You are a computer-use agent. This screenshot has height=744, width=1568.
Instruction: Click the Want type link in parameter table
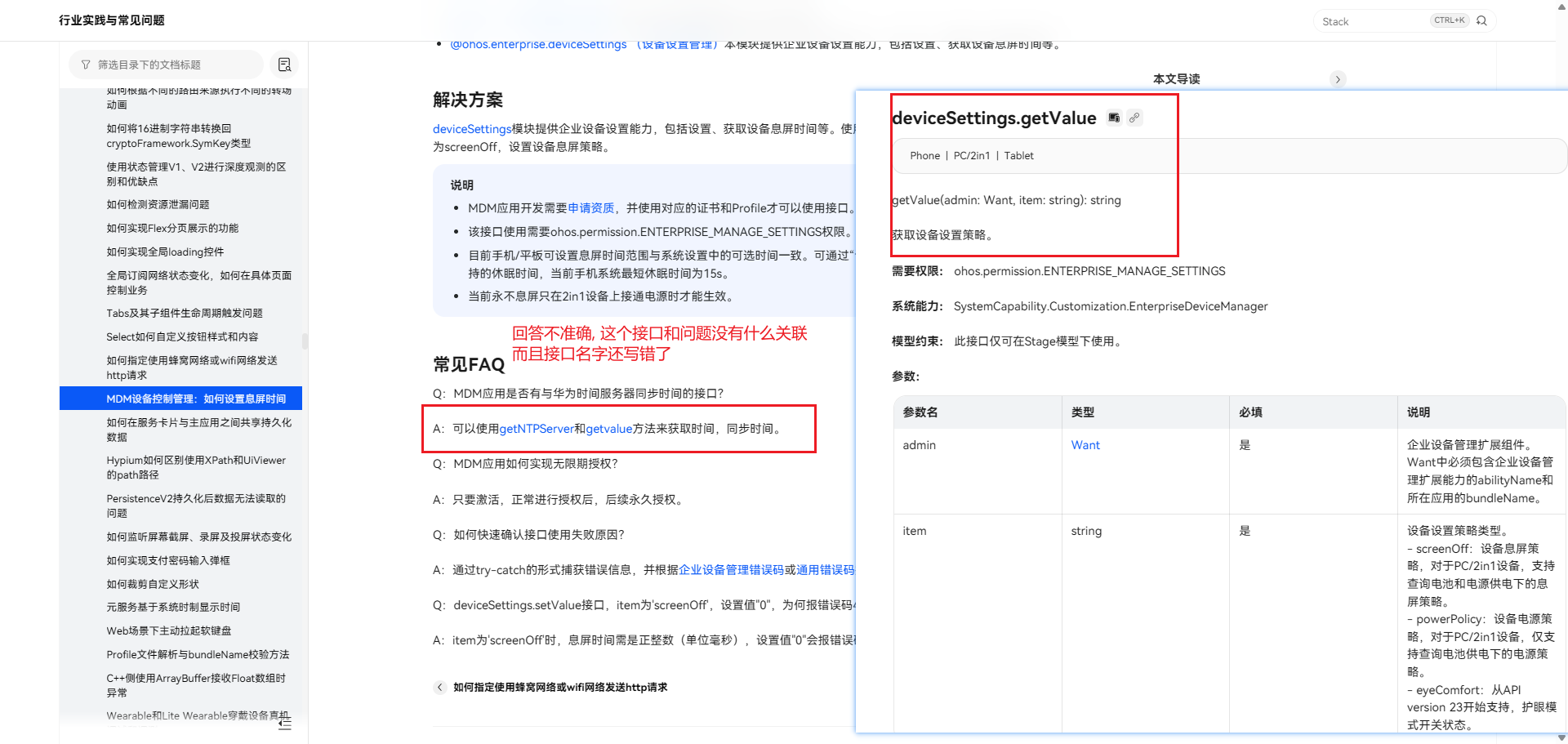[x=1085, y=445]
